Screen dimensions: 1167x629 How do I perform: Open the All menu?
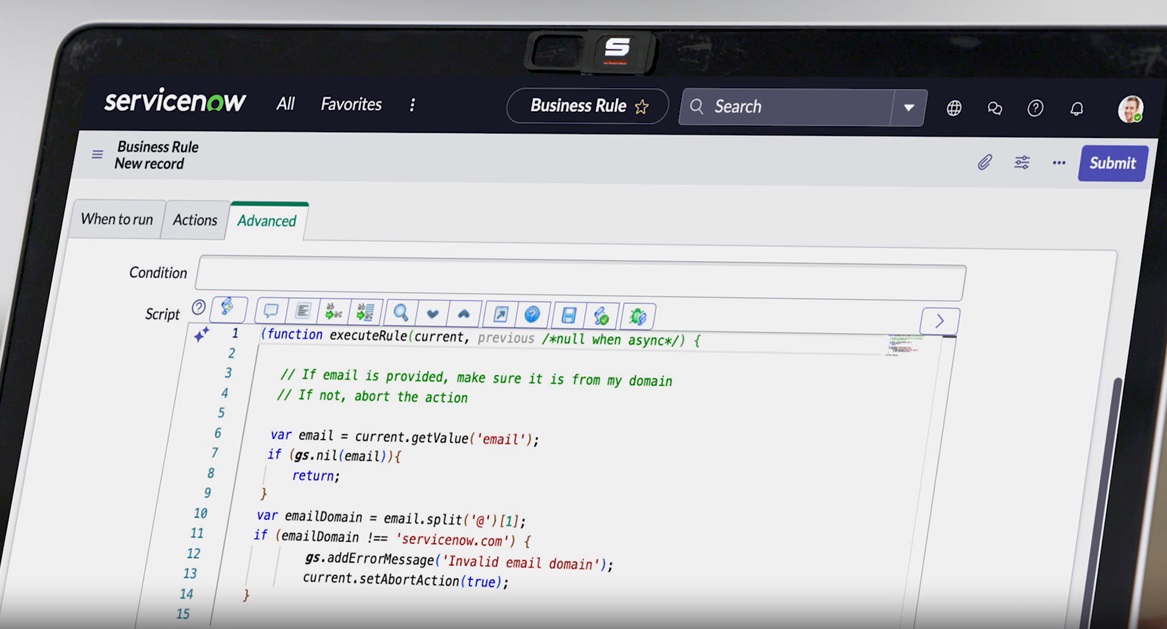point(286,103)
